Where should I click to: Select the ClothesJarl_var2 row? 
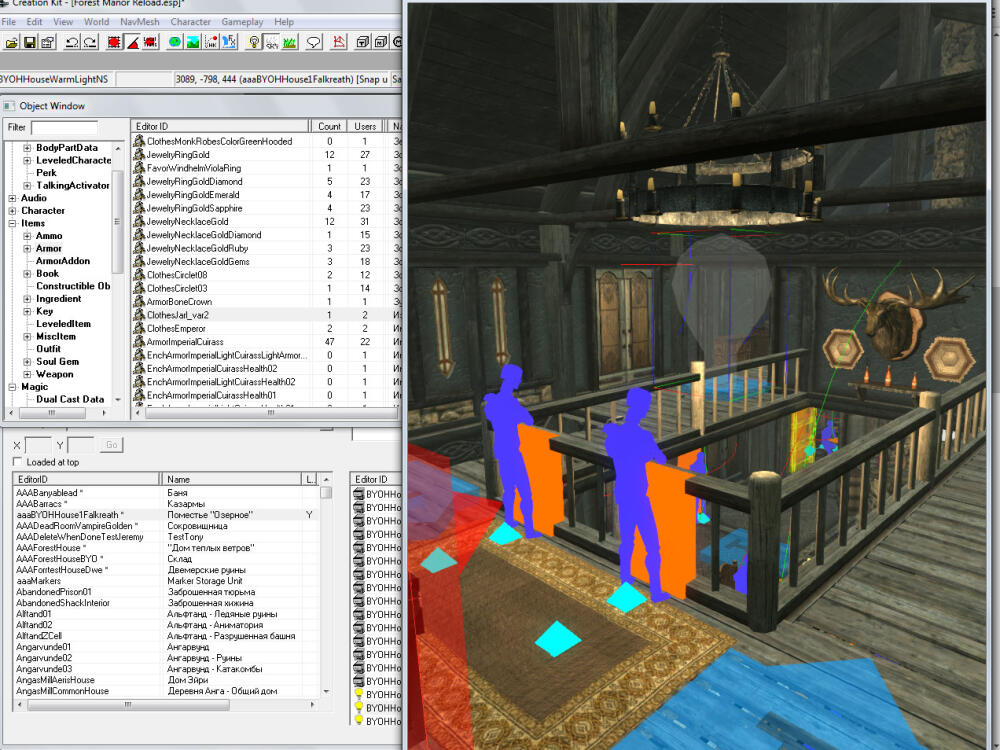point(266,315)
